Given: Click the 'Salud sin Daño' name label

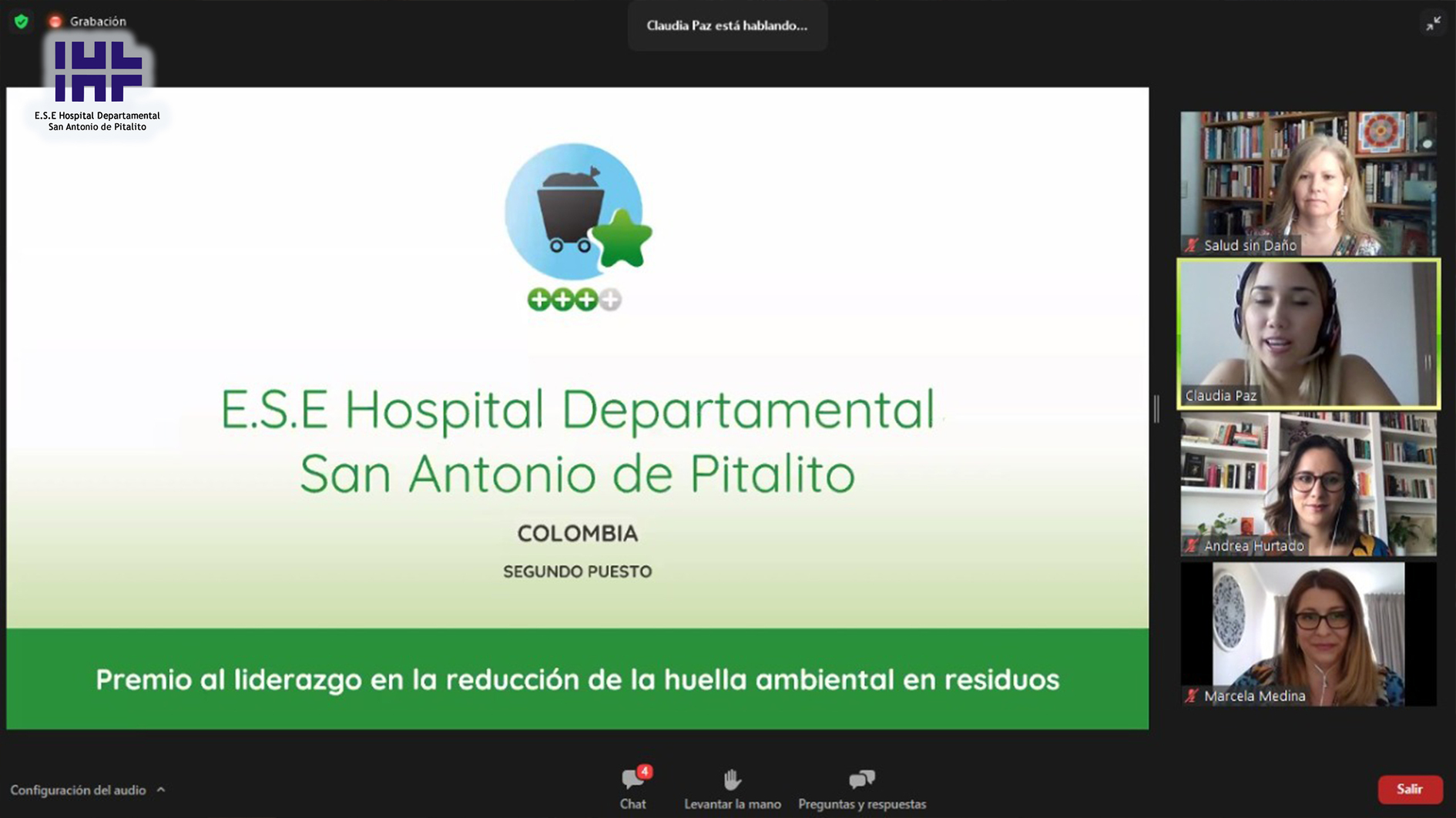Looking at the screenshot, I should [x=1250, y=246].
